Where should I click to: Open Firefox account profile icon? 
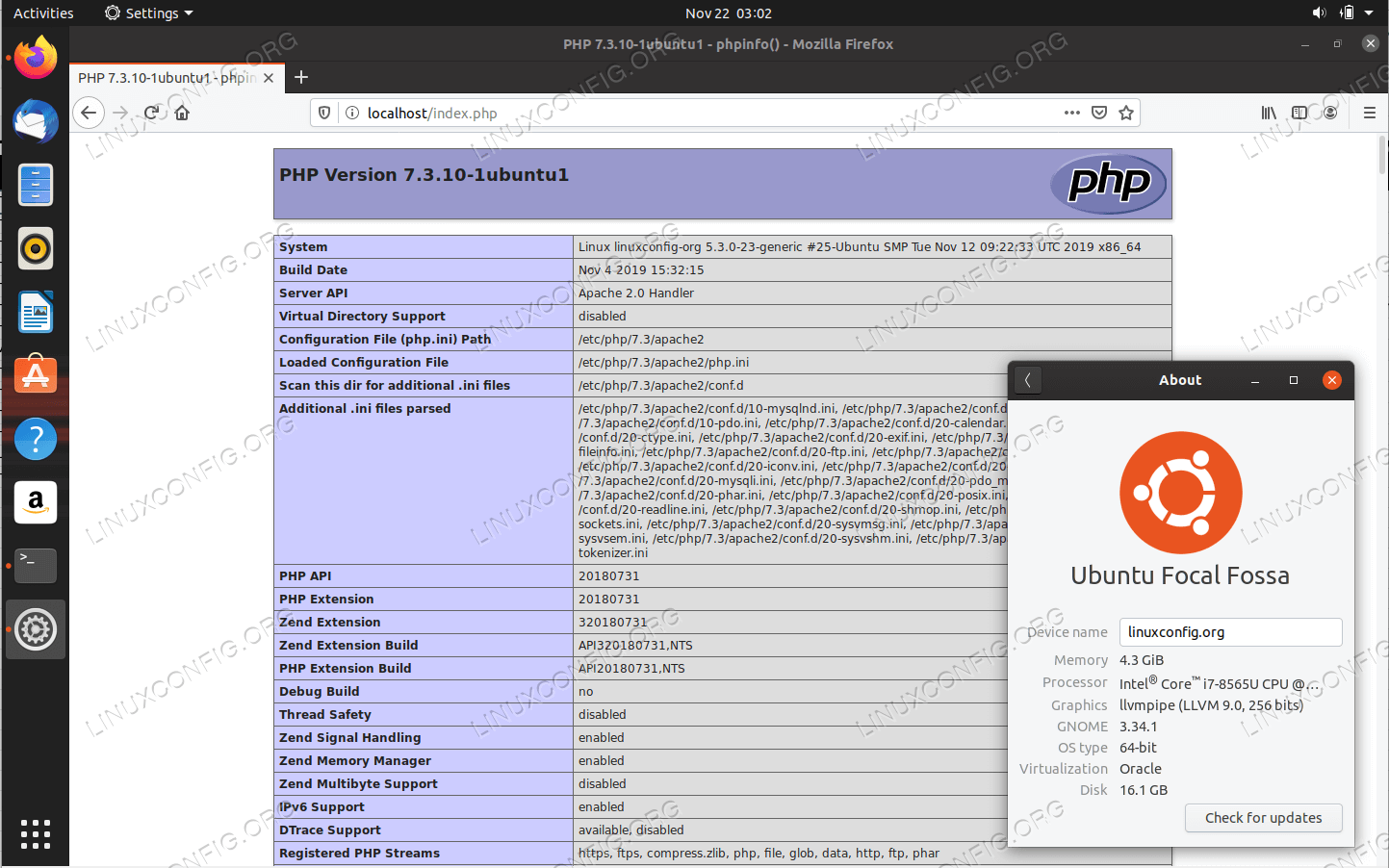point(1330,113)
